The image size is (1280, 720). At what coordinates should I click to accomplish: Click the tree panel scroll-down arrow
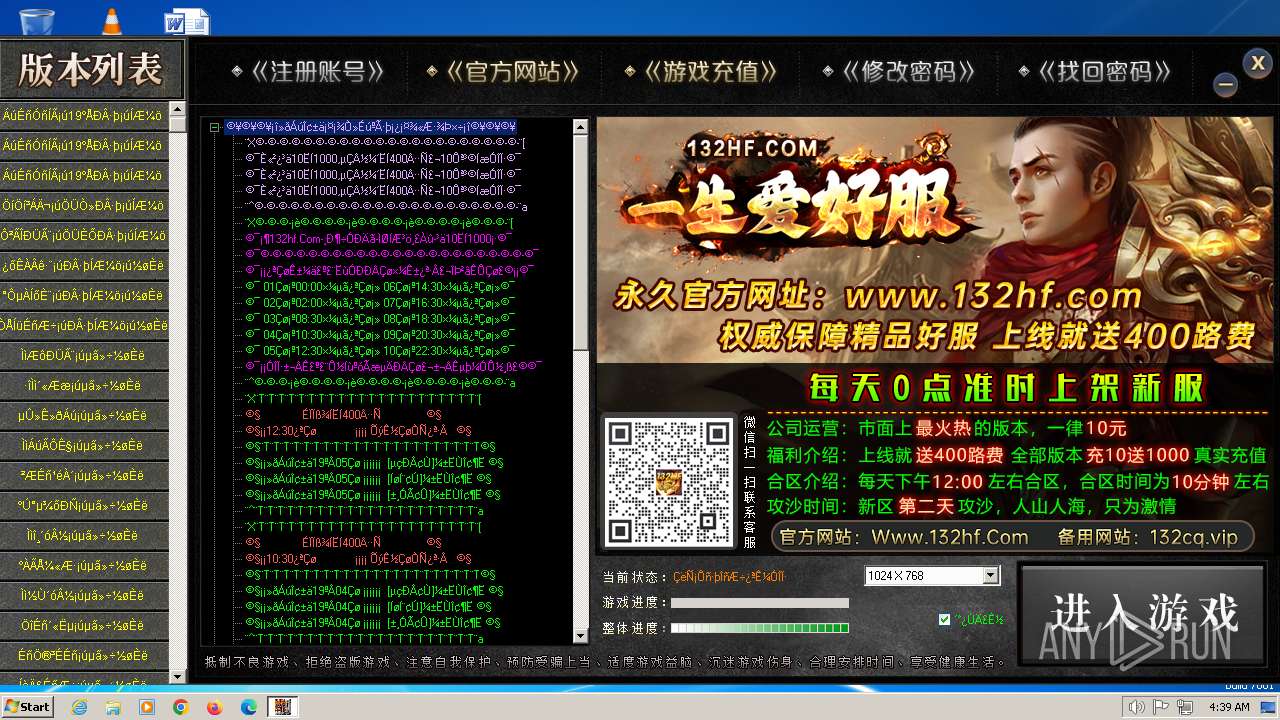[580, 636]
